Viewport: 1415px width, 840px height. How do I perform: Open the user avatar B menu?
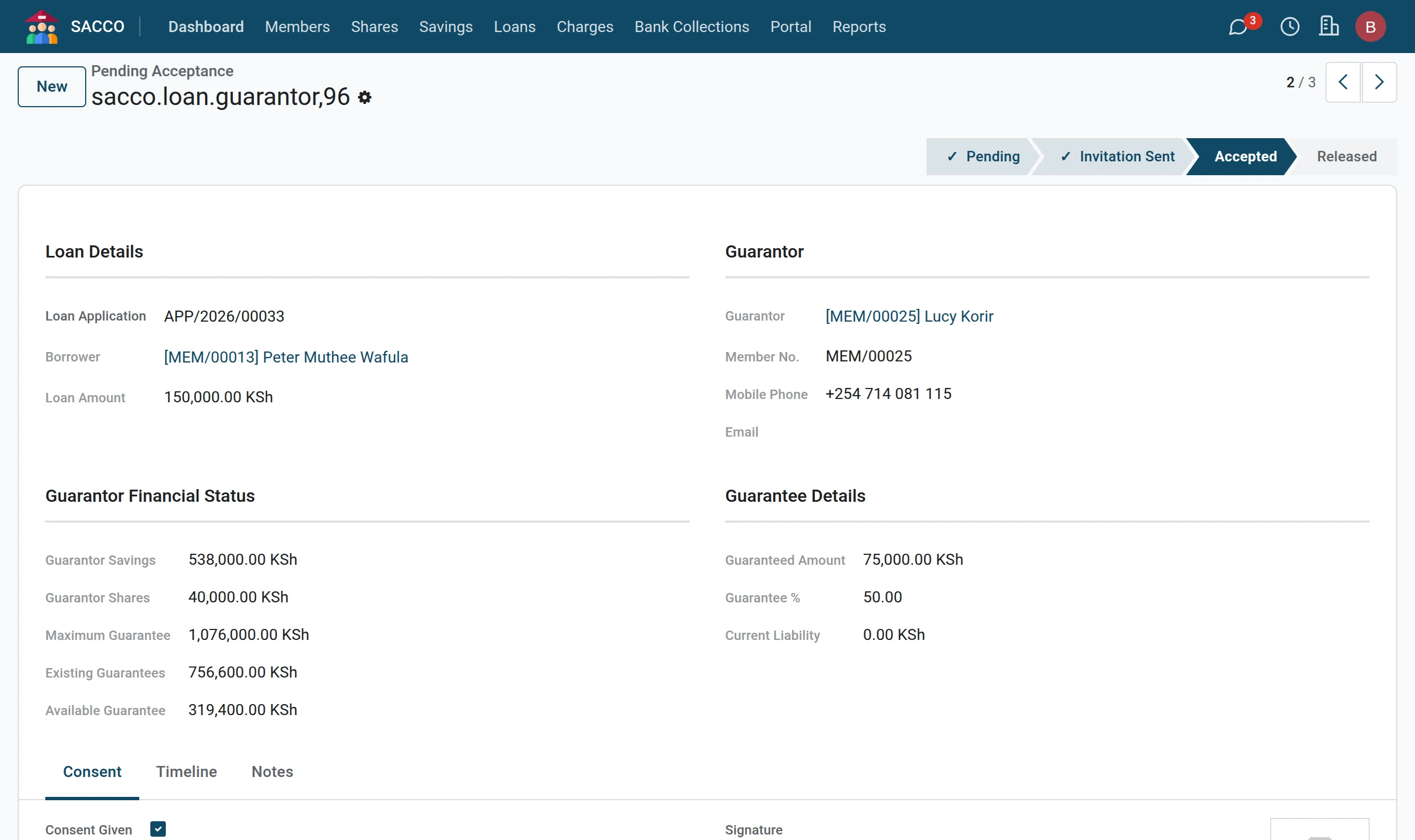pos(1370,27)
